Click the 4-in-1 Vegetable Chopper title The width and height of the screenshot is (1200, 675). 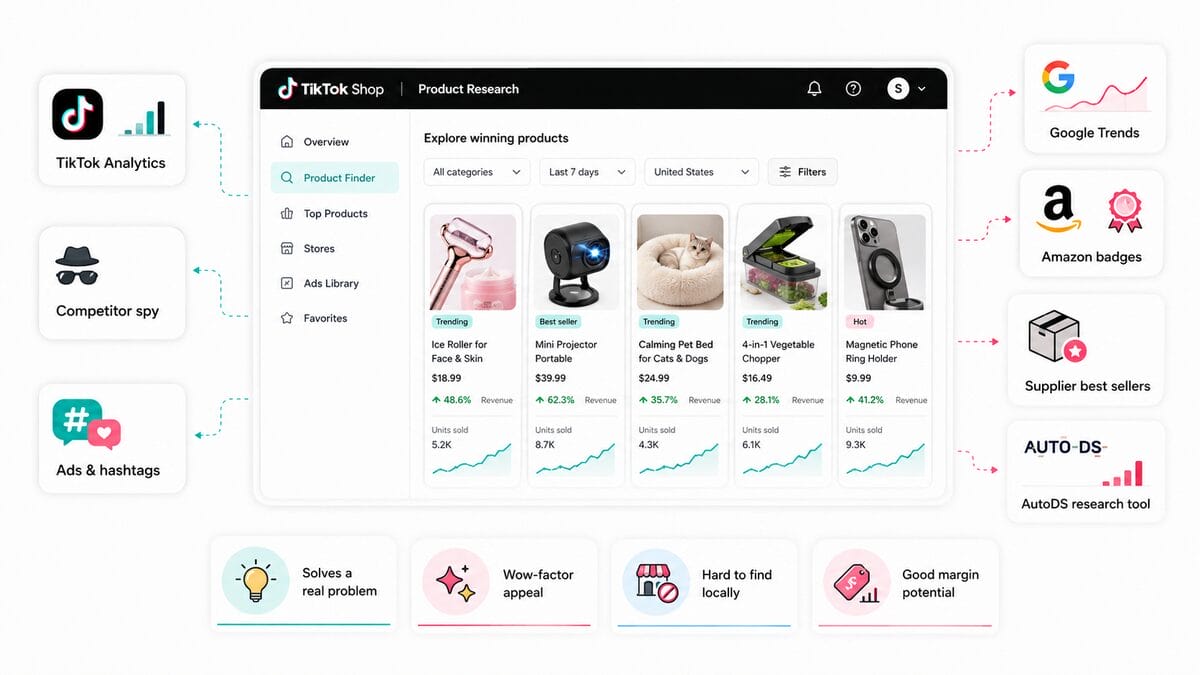point(778,351)
